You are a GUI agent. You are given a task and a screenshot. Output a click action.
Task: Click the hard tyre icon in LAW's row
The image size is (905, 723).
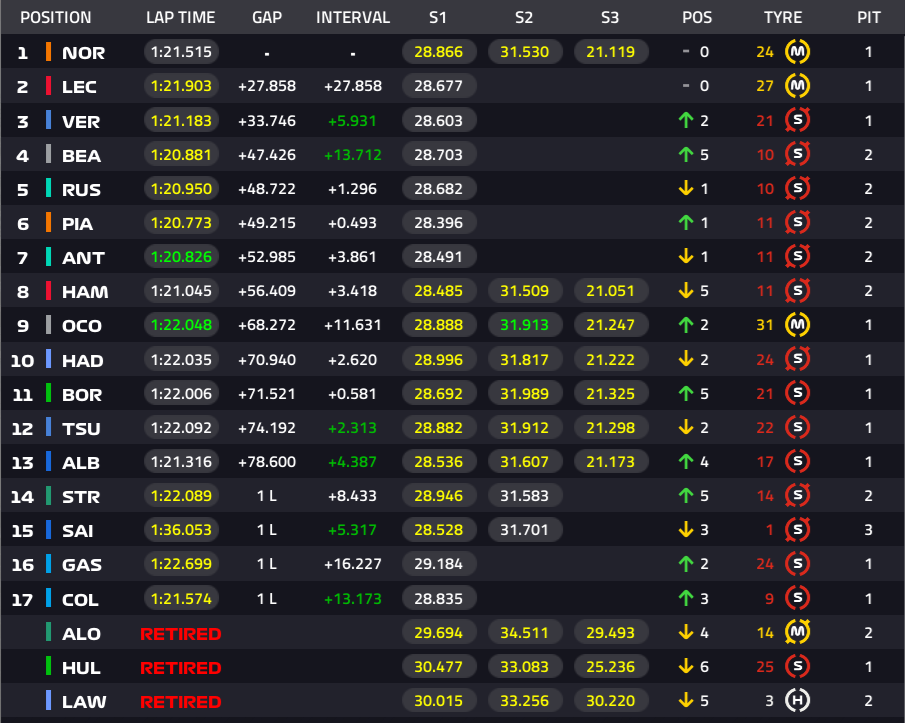tap(797, 700)
